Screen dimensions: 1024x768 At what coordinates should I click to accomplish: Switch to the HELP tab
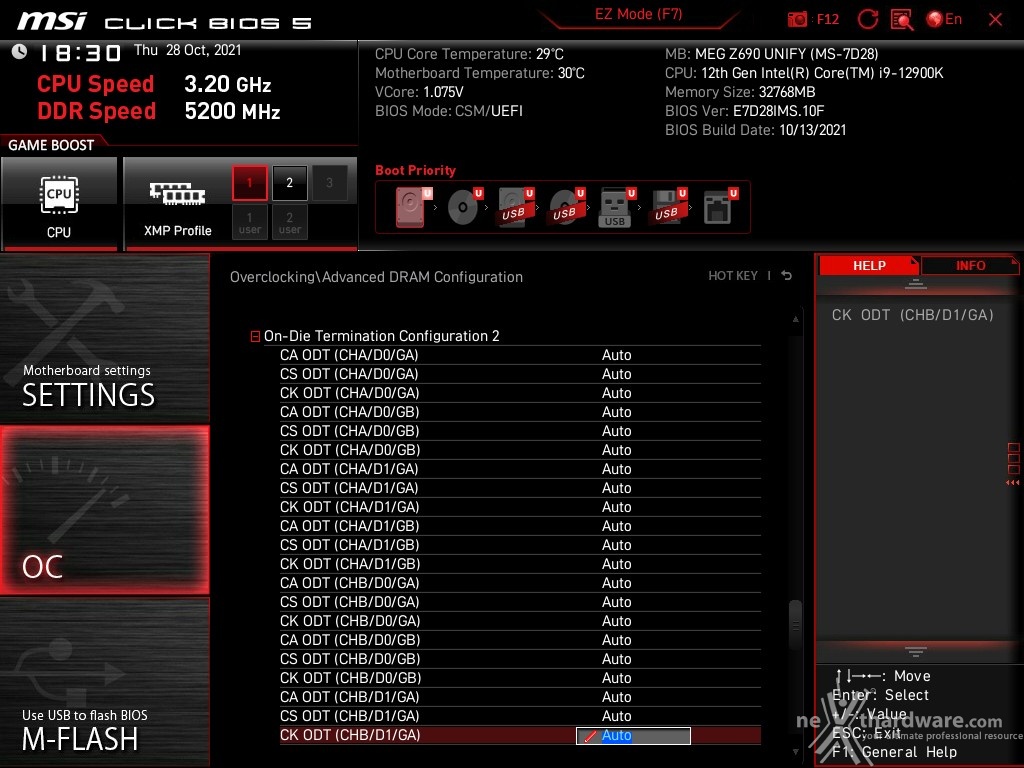tap(869, 266)
